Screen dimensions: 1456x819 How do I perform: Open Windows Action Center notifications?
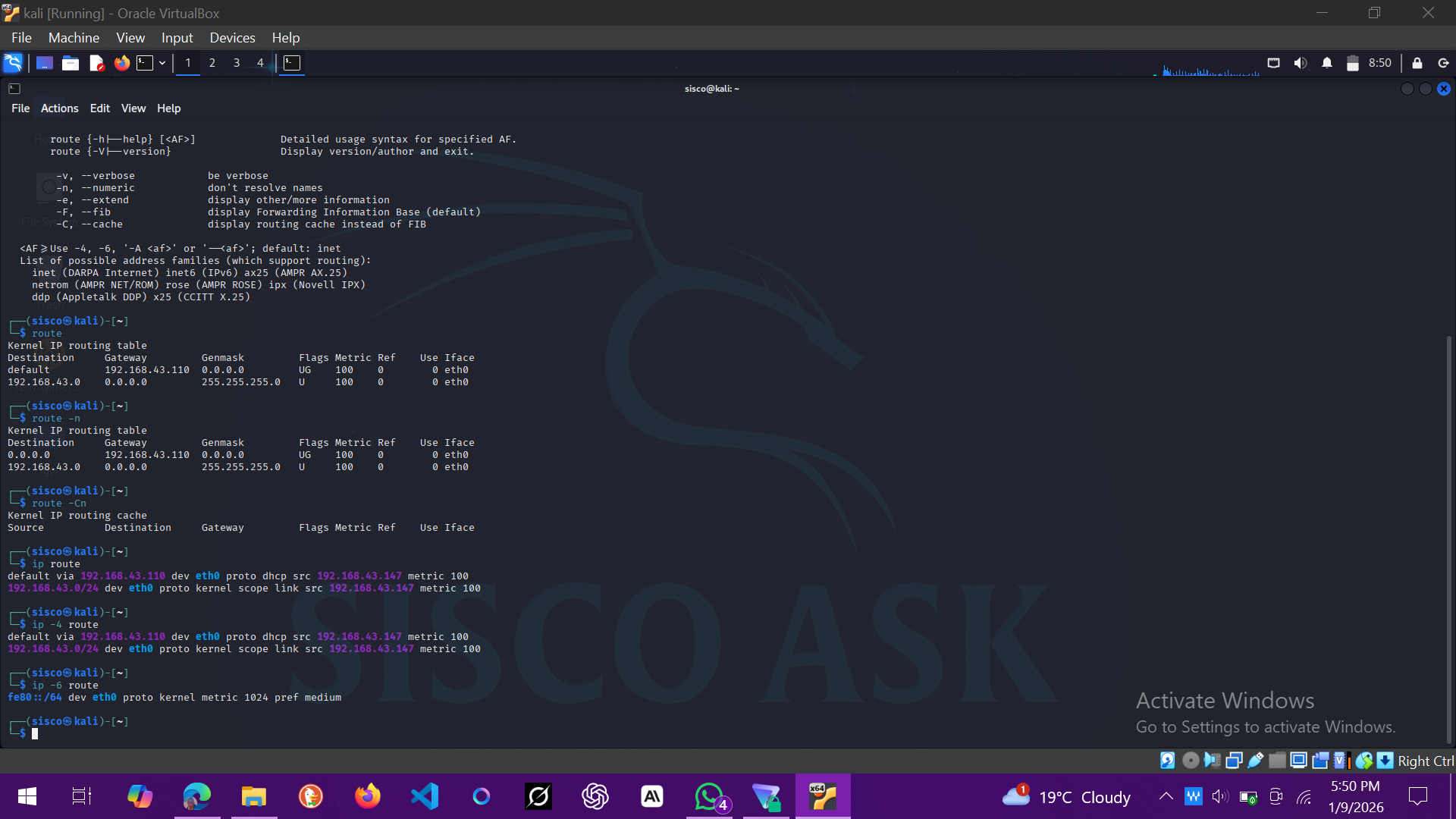point(1417,796)
